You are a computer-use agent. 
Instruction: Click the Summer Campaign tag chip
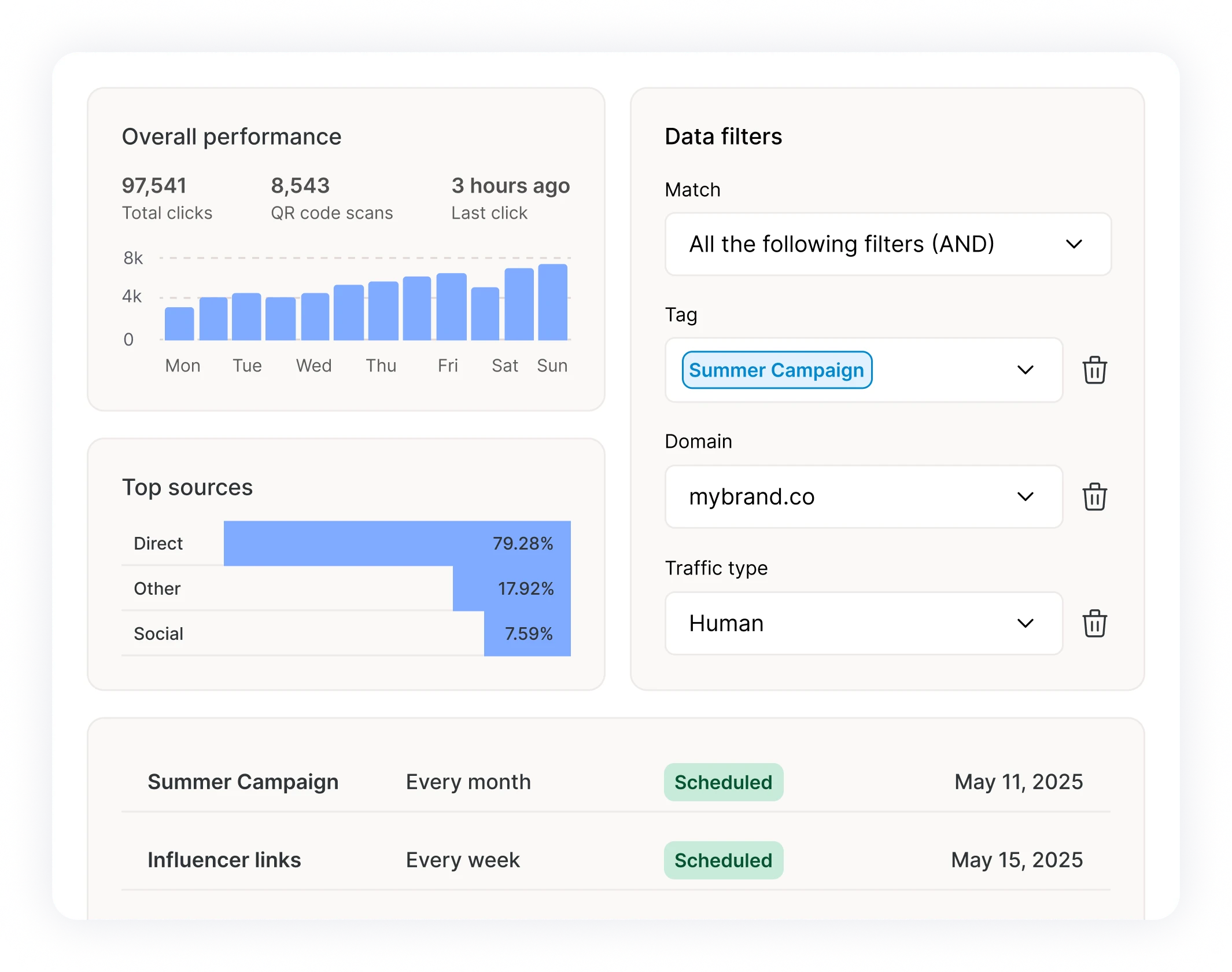click(x=776, y=370)
